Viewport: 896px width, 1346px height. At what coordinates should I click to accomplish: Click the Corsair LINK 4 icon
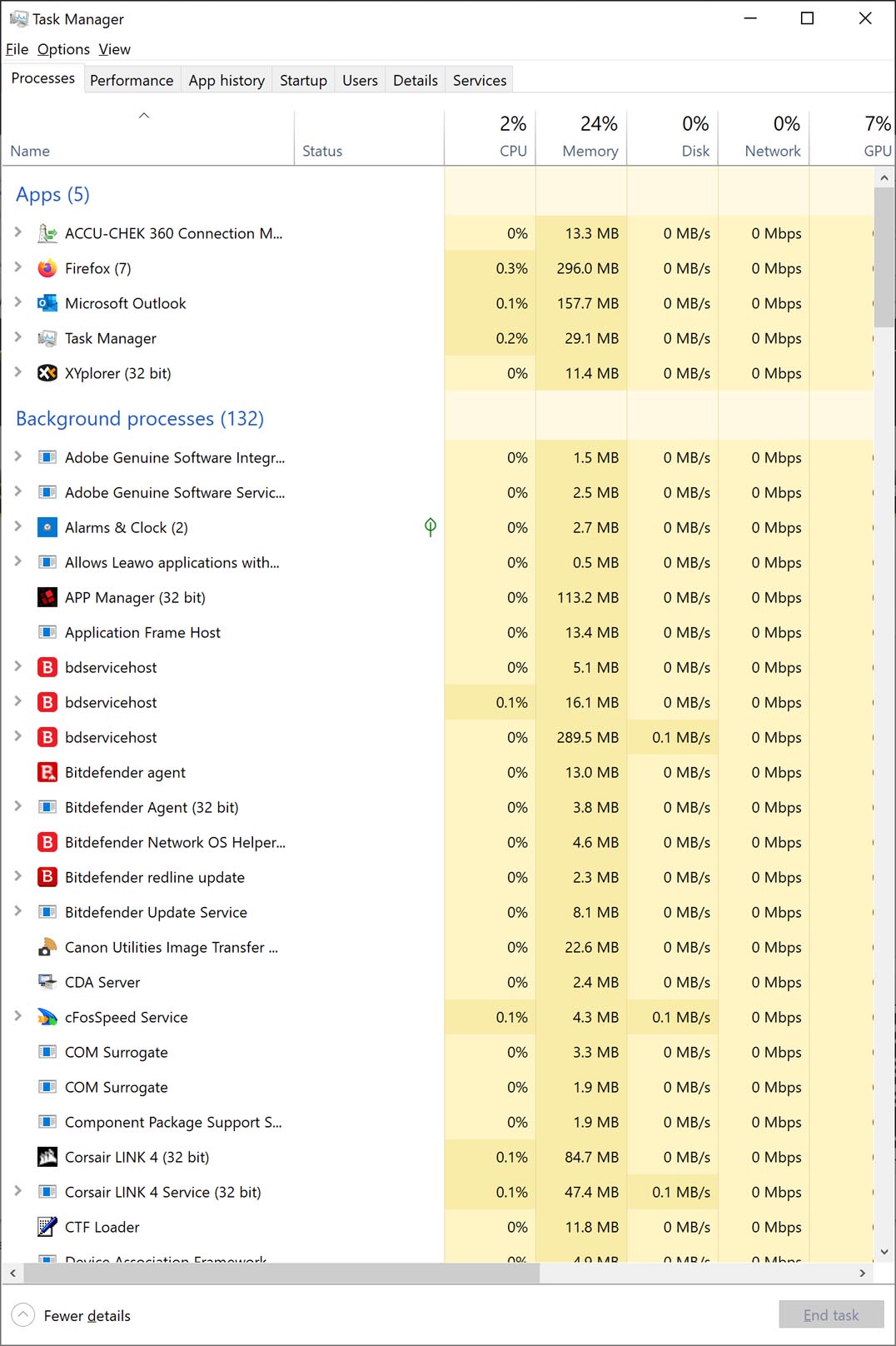47,1157
